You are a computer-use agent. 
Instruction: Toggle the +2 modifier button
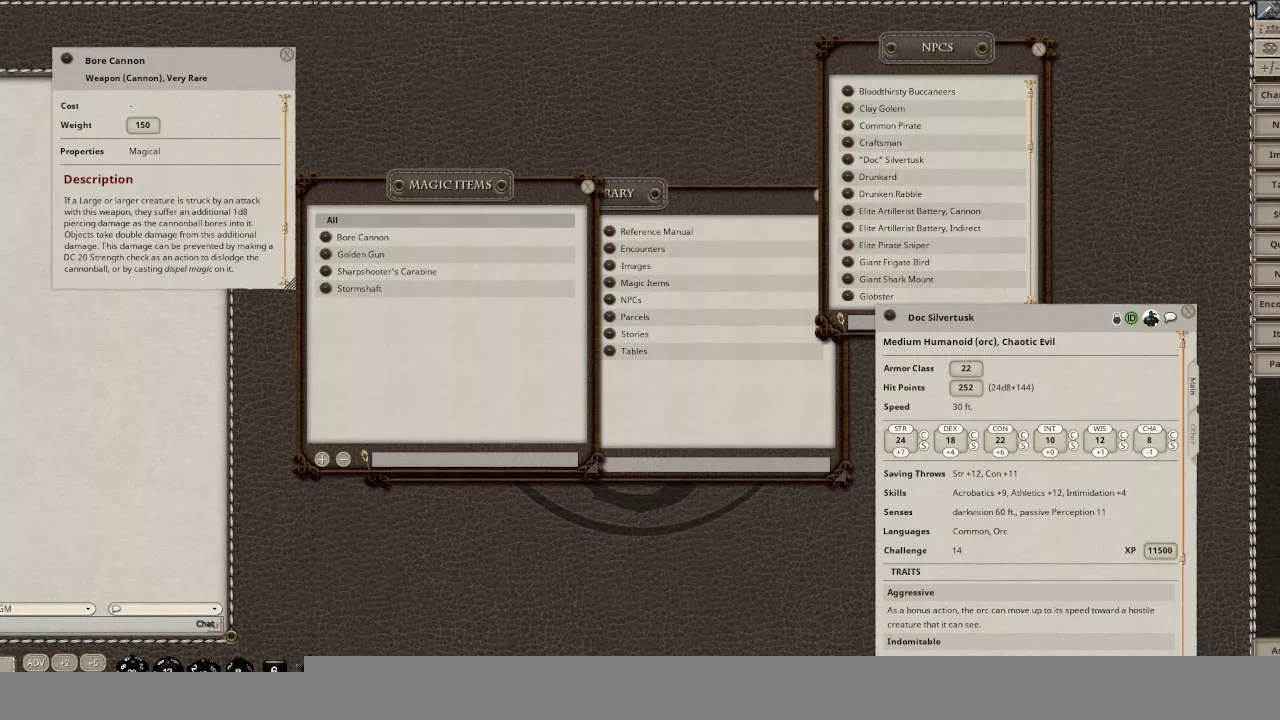coord(64,663)
